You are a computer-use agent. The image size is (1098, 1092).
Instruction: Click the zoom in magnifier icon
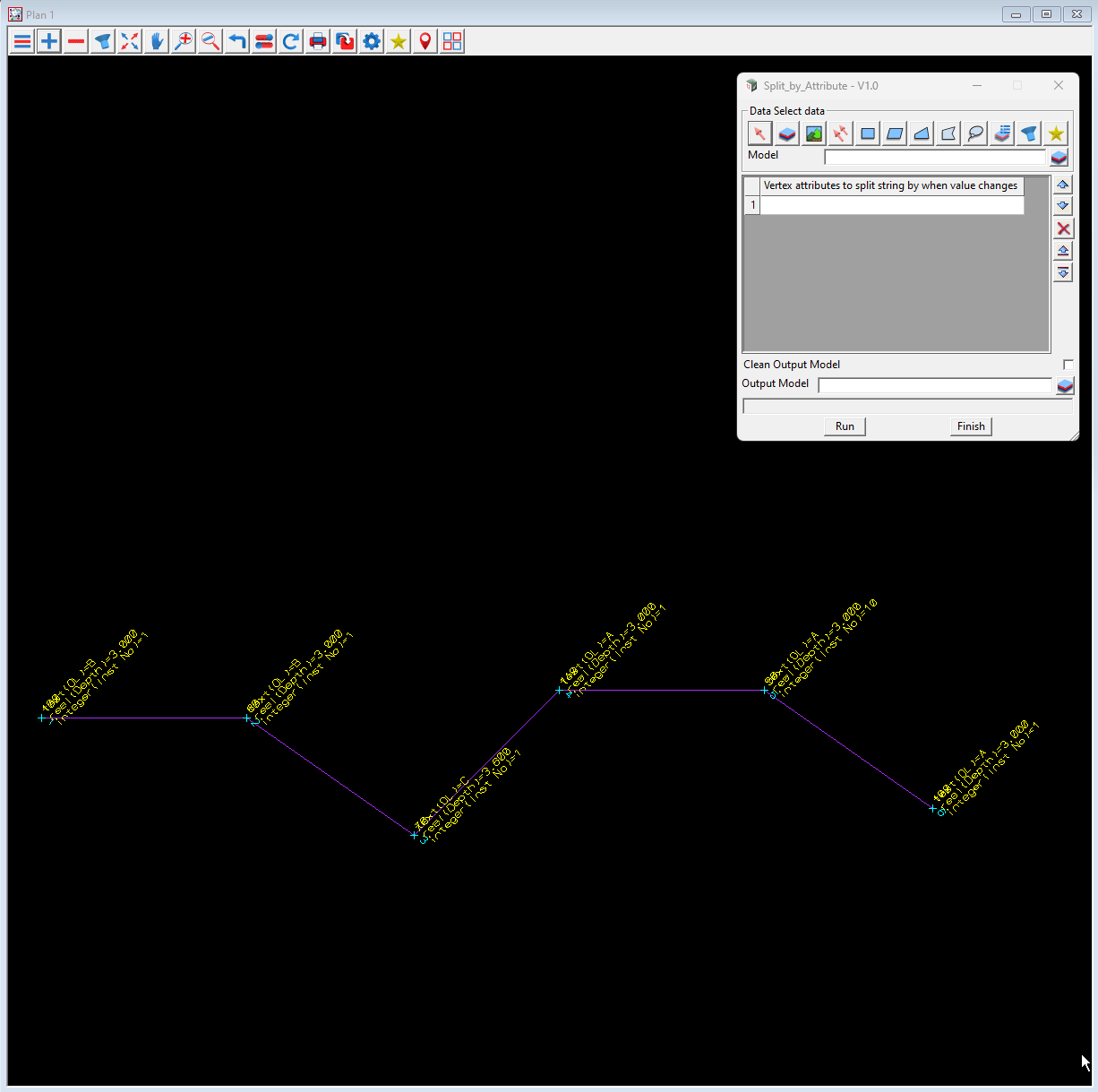(x=184, y=41)
